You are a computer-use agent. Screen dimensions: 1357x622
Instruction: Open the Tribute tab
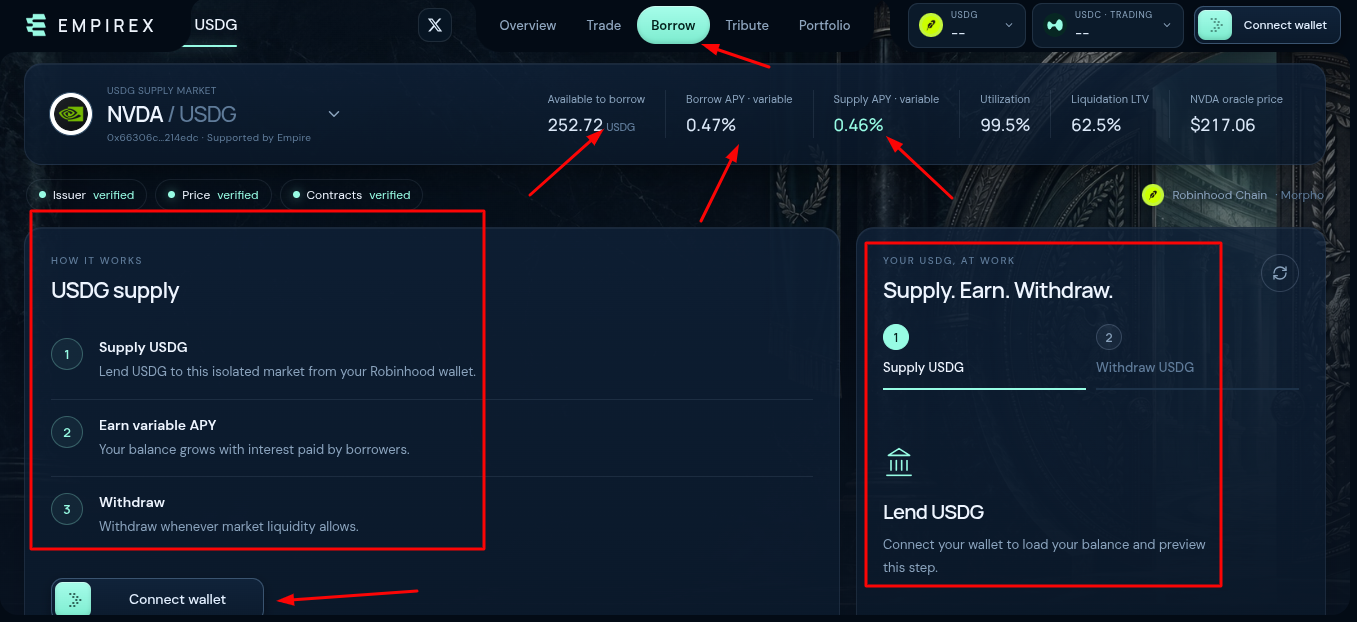tap(747, 25)
